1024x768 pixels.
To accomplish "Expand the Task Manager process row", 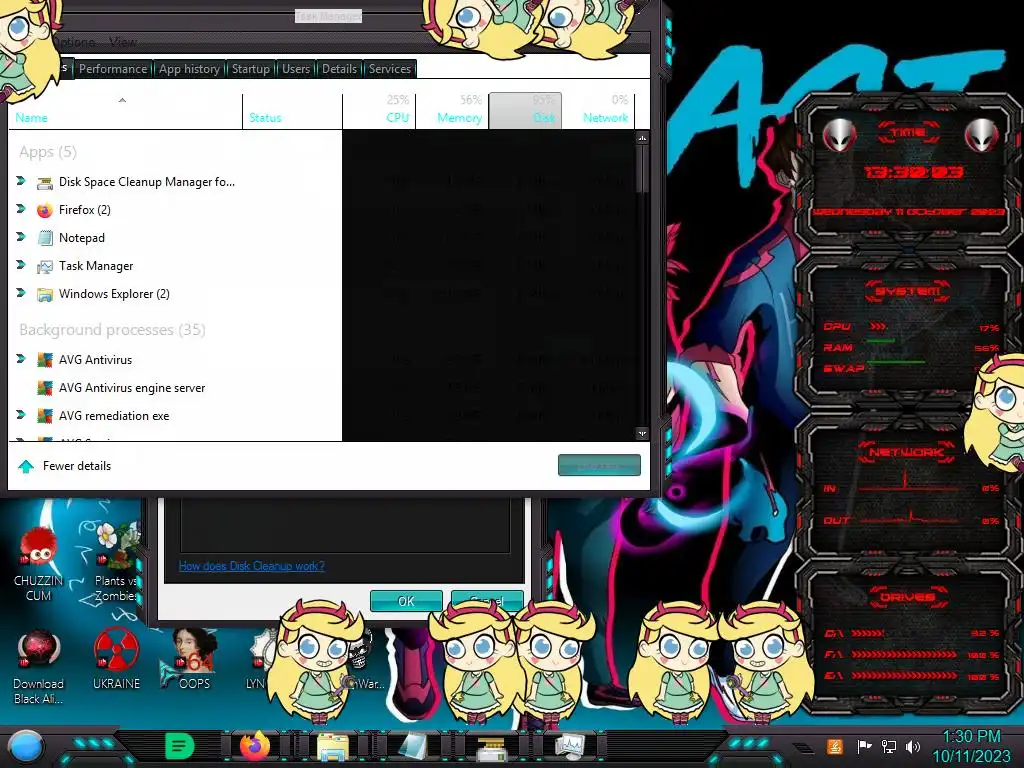I will [x=21, y=265].
